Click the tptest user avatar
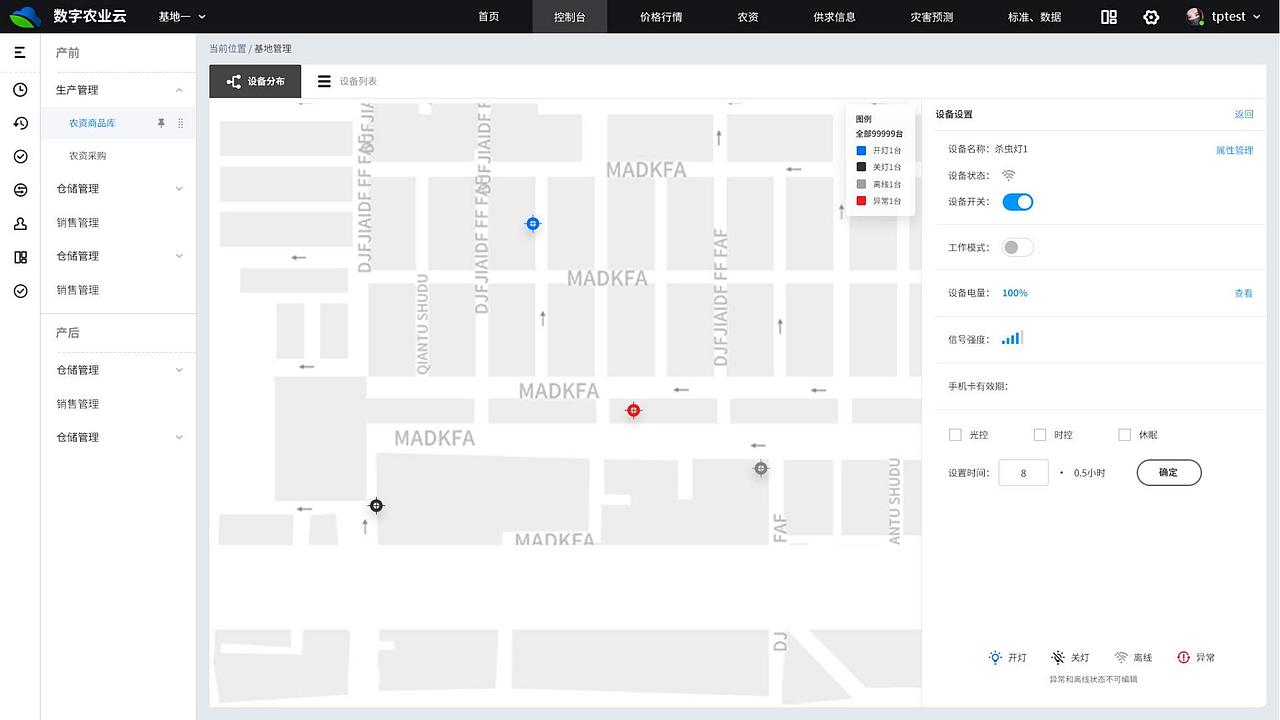This screenshot has height=720, width=1280. click(1194, 16)
